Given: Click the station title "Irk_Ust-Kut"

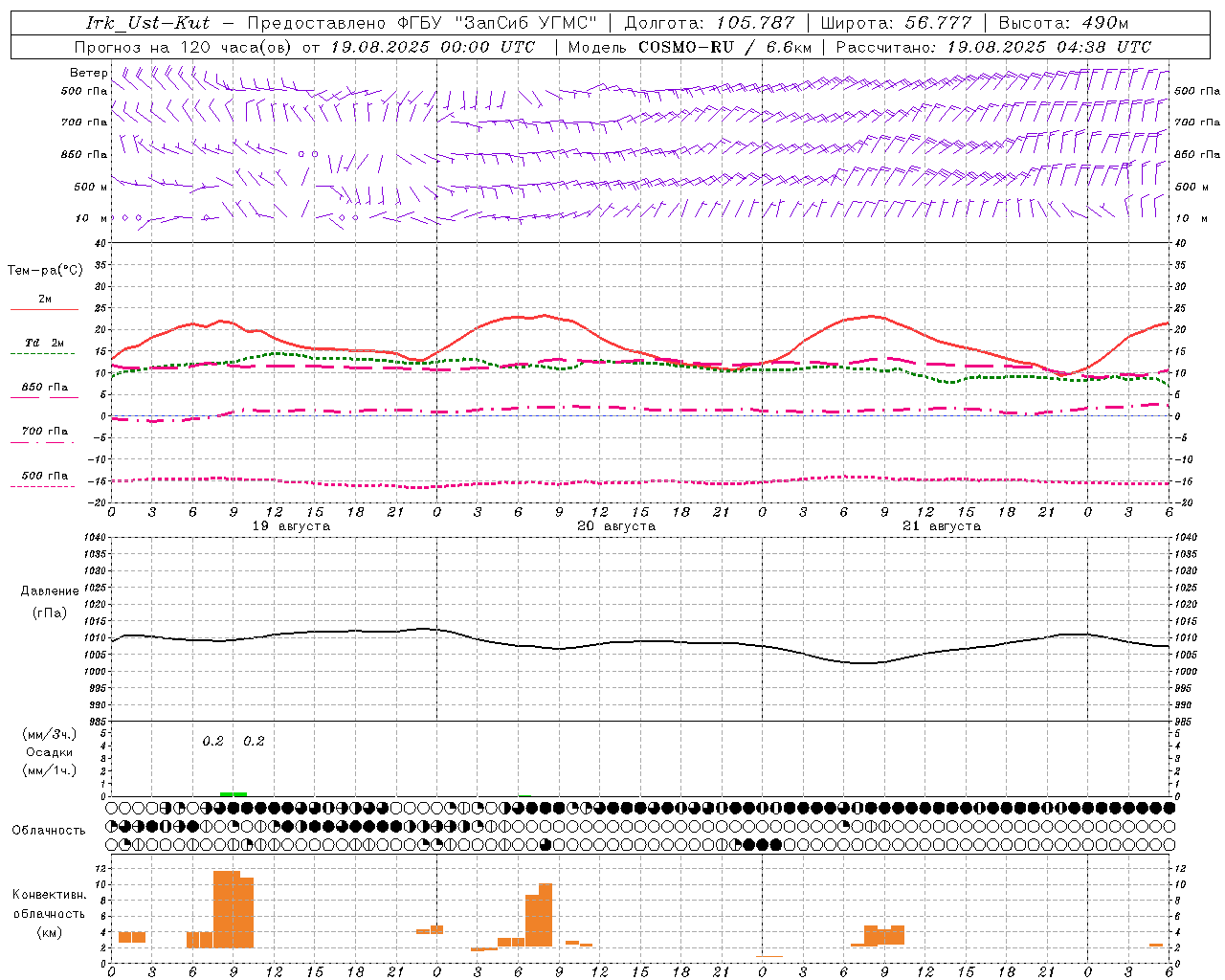Looking at the screenshot, I should pos(147,23).
